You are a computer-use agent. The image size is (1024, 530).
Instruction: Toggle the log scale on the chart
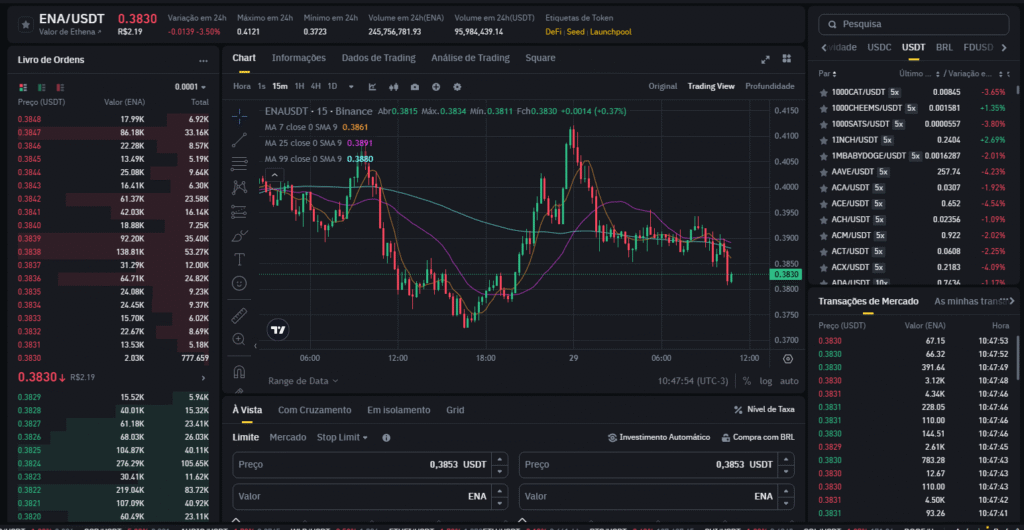[x=766, y=381]
